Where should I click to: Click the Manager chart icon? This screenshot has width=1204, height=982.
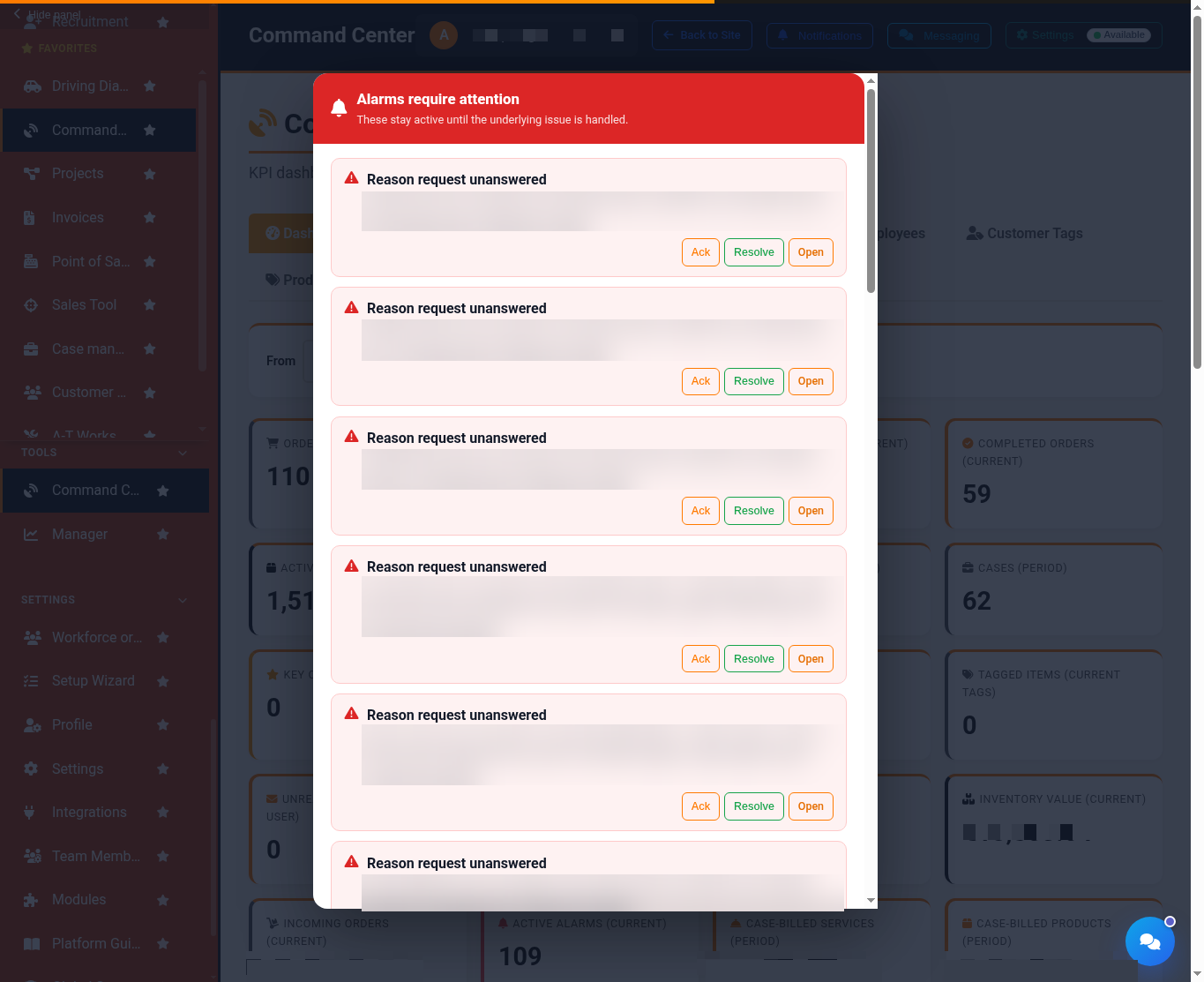[x=31, y=535]
